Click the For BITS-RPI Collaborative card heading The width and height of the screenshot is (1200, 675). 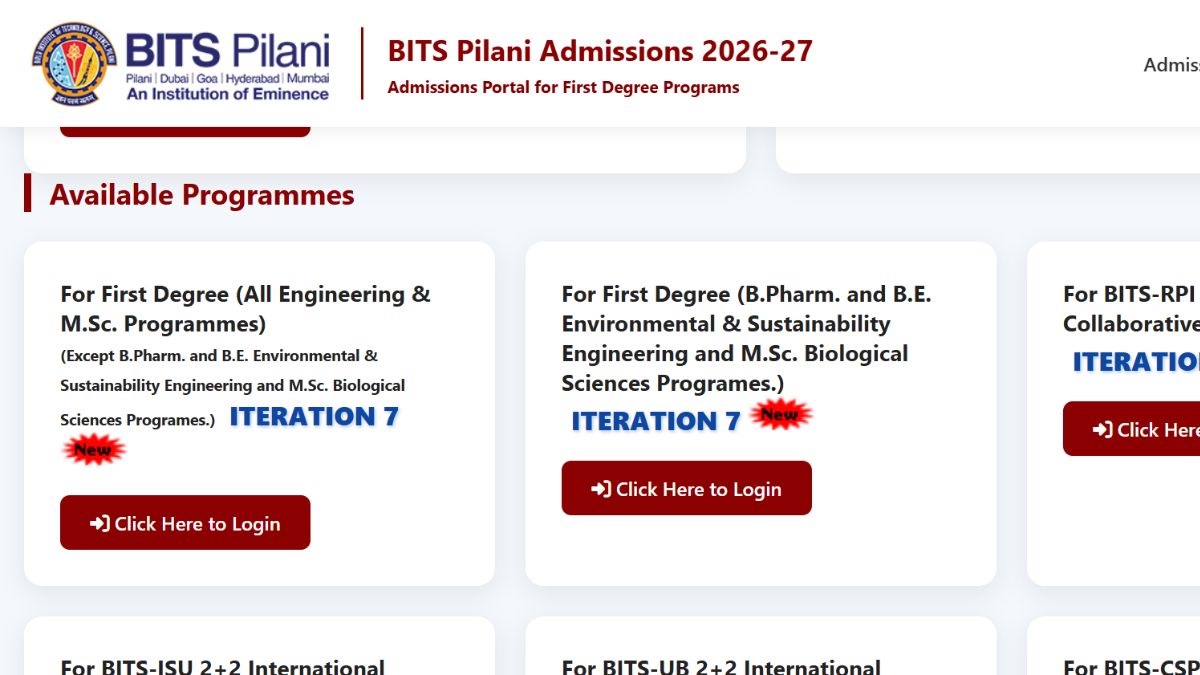click(x=1131, y=309)
